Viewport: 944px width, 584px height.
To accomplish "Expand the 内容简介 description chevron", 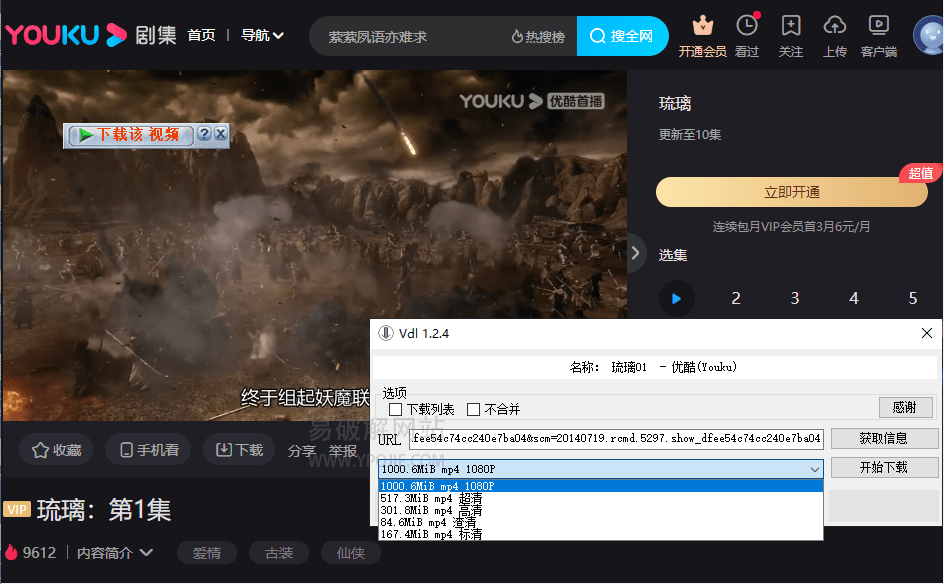I will (x=146, y=553).
